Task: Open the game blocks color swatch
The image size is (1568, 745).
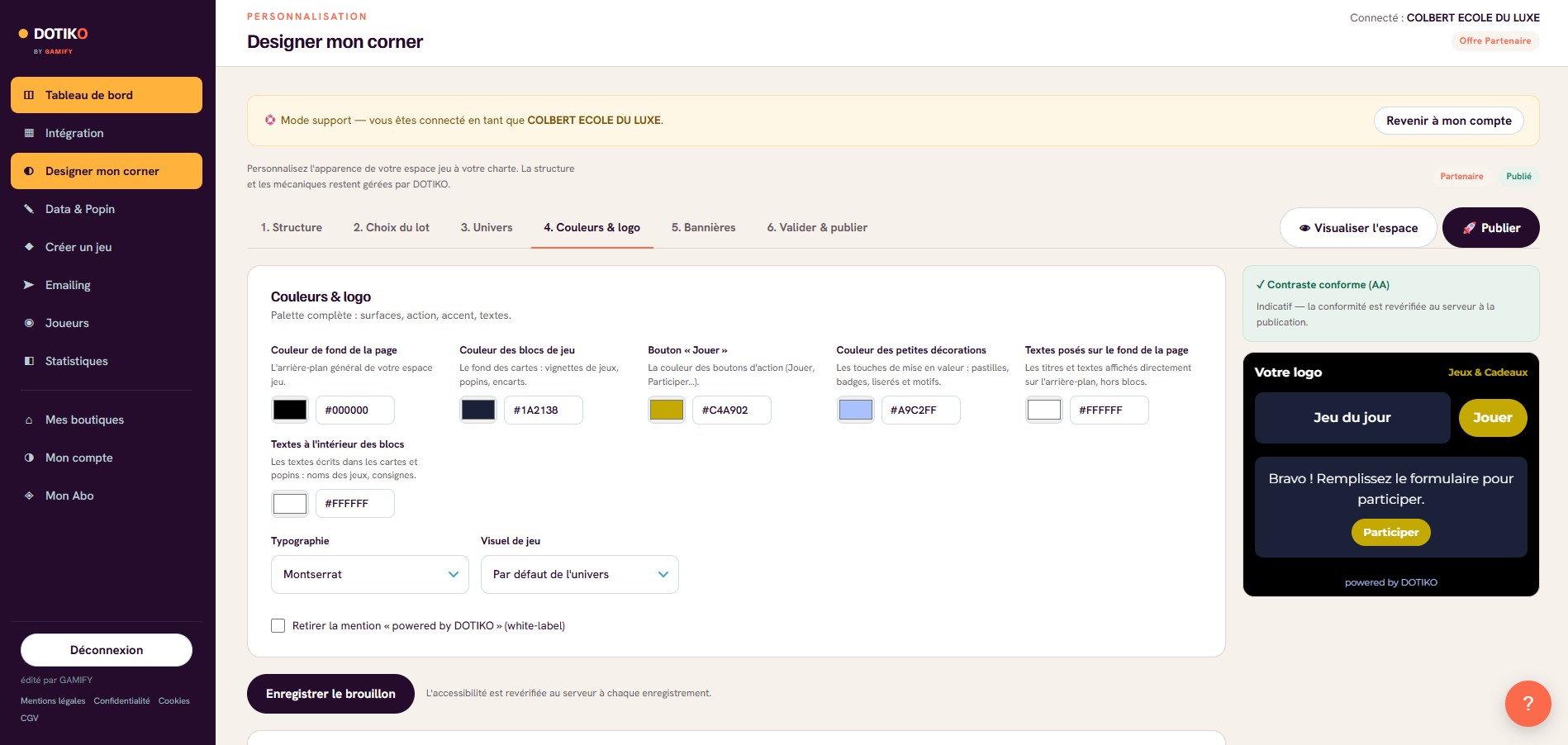Action: [x=478, y=410]
